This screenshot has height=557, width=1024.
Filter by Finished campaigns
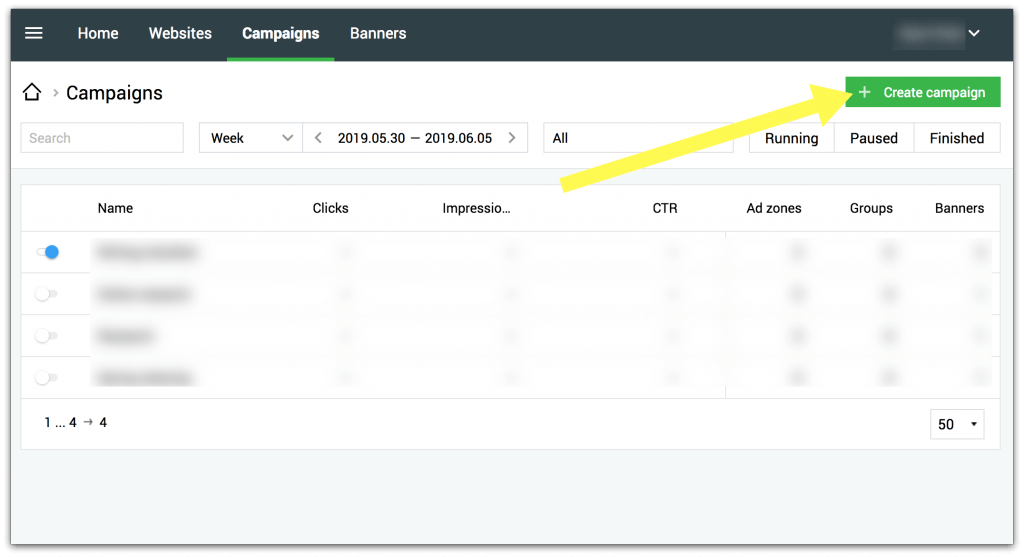[x=957, y=138]
